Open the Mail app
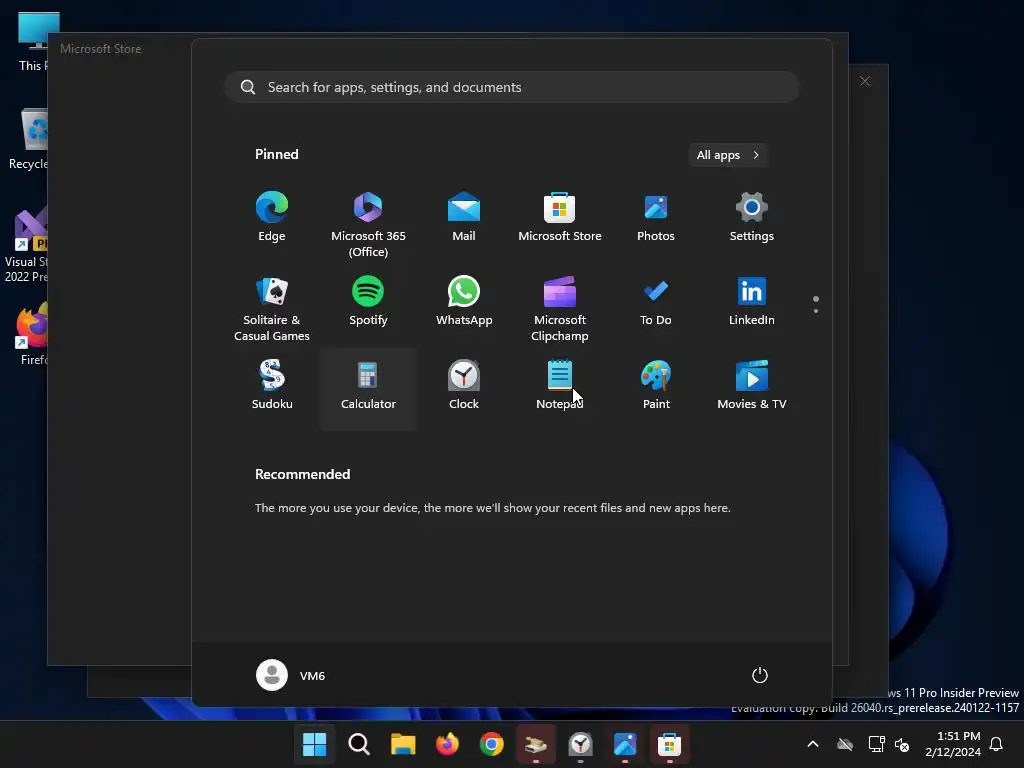The image size is (1024, 768). click(x=464, y=217)
